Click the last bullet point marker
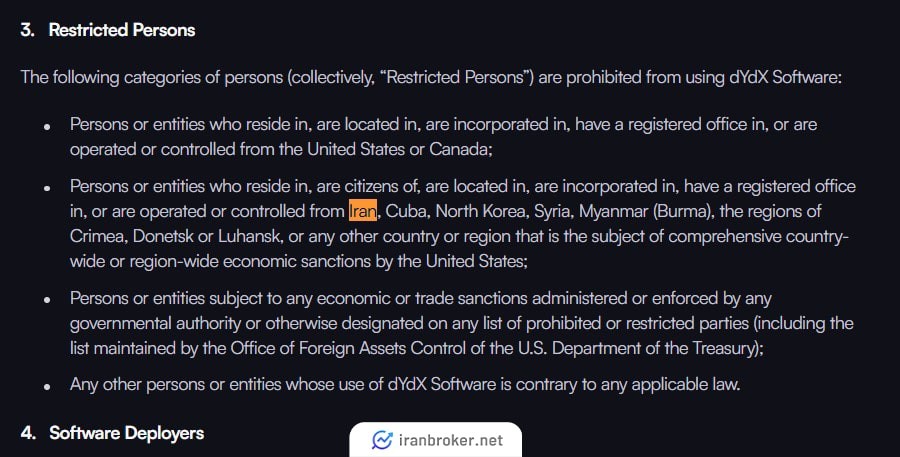900x457 pixels. click(47, 387)
